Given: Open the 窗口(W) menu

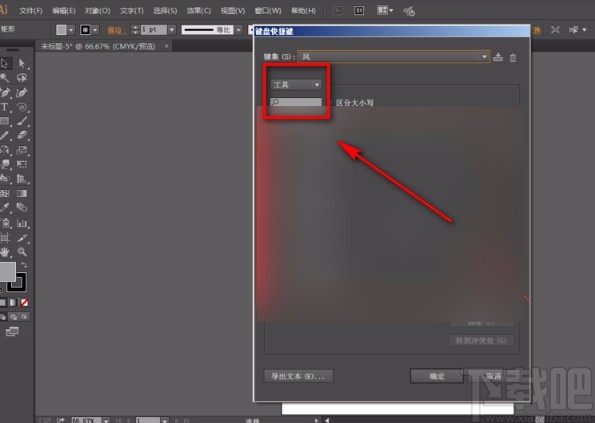Looking at the screenshot, I should coord(268,11).
